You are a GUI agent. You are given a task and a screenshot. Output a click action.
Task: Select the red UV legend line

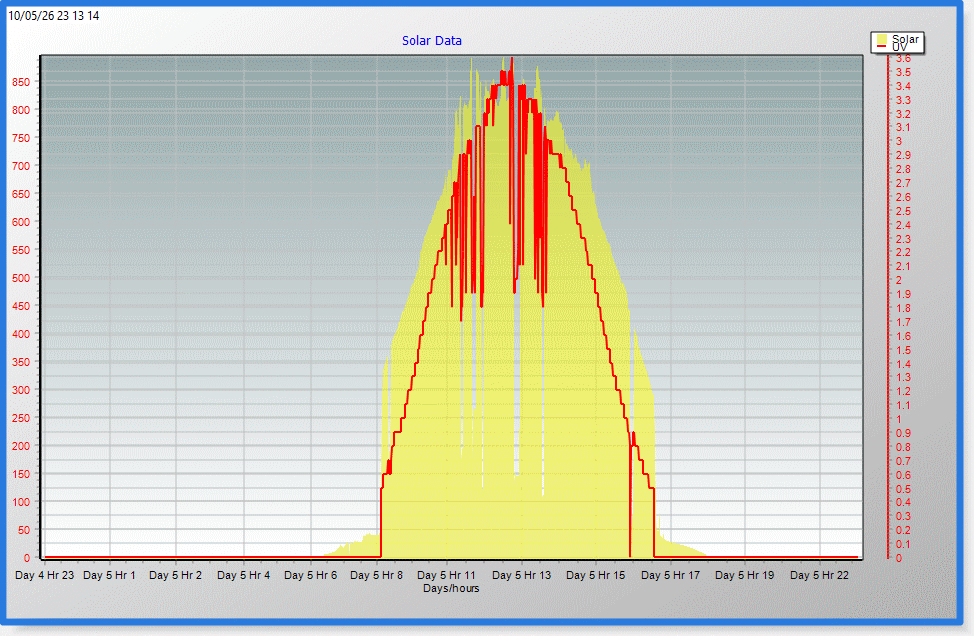[x=881, y=47]
